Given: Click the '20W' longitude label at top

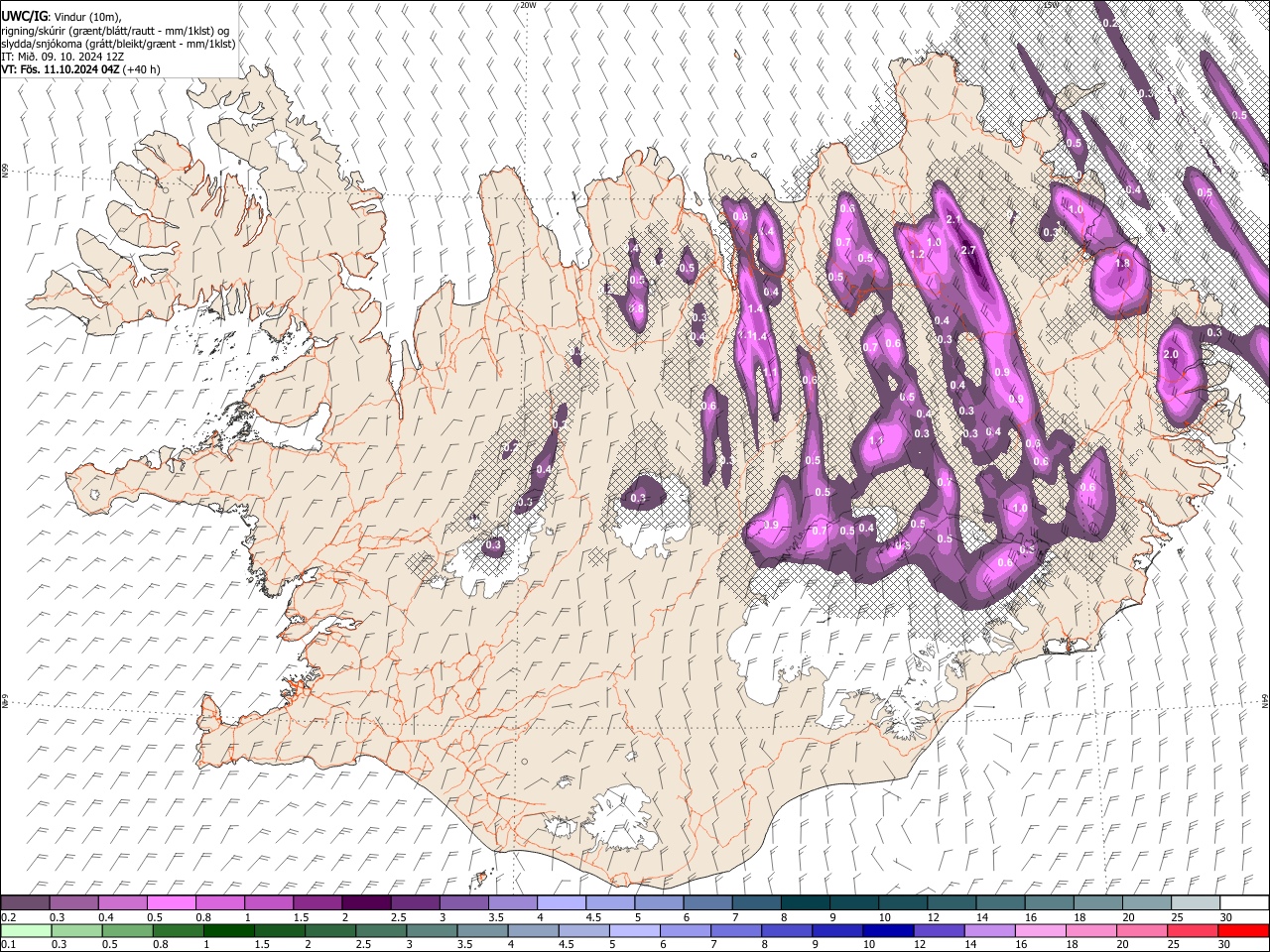Looking at the screenshot, I should tap(529, 5).
